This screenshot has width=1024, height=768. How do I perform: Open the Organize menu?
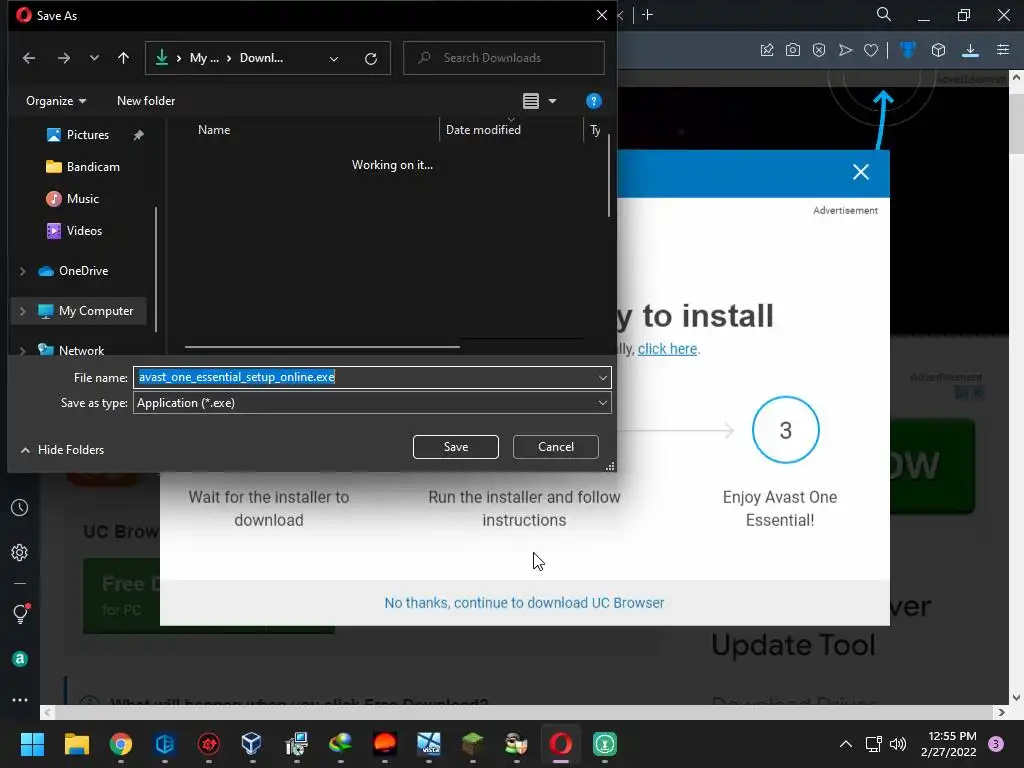click(56, 101)
